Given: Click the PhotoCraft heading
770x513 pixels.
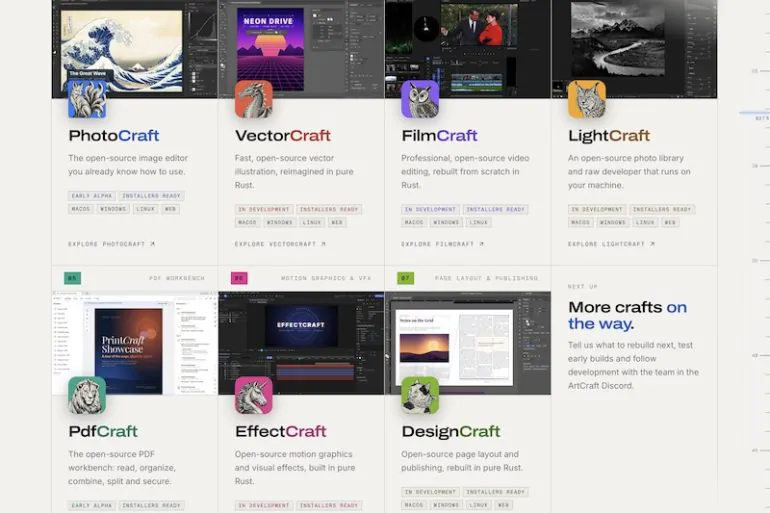Looking at the screenshot, I should (114, 135).
